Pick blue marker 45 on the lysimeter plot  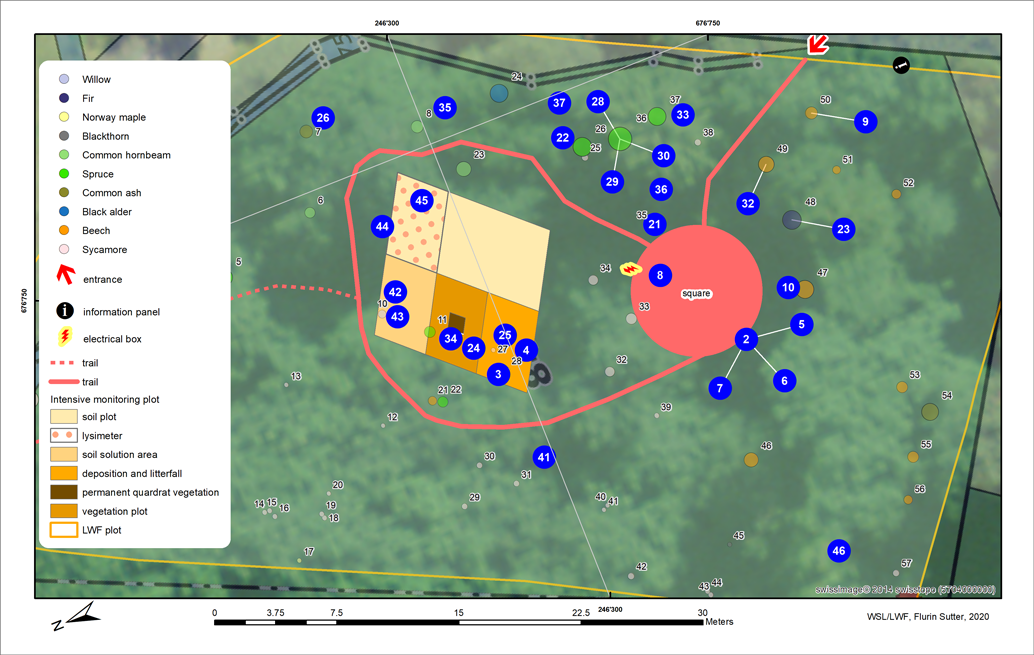[x=422, y=201]
